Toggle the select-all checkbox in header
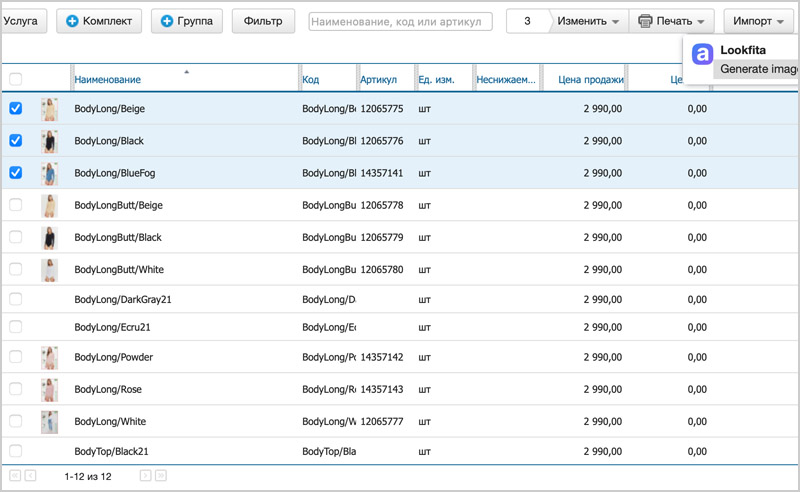 point(15,79)
